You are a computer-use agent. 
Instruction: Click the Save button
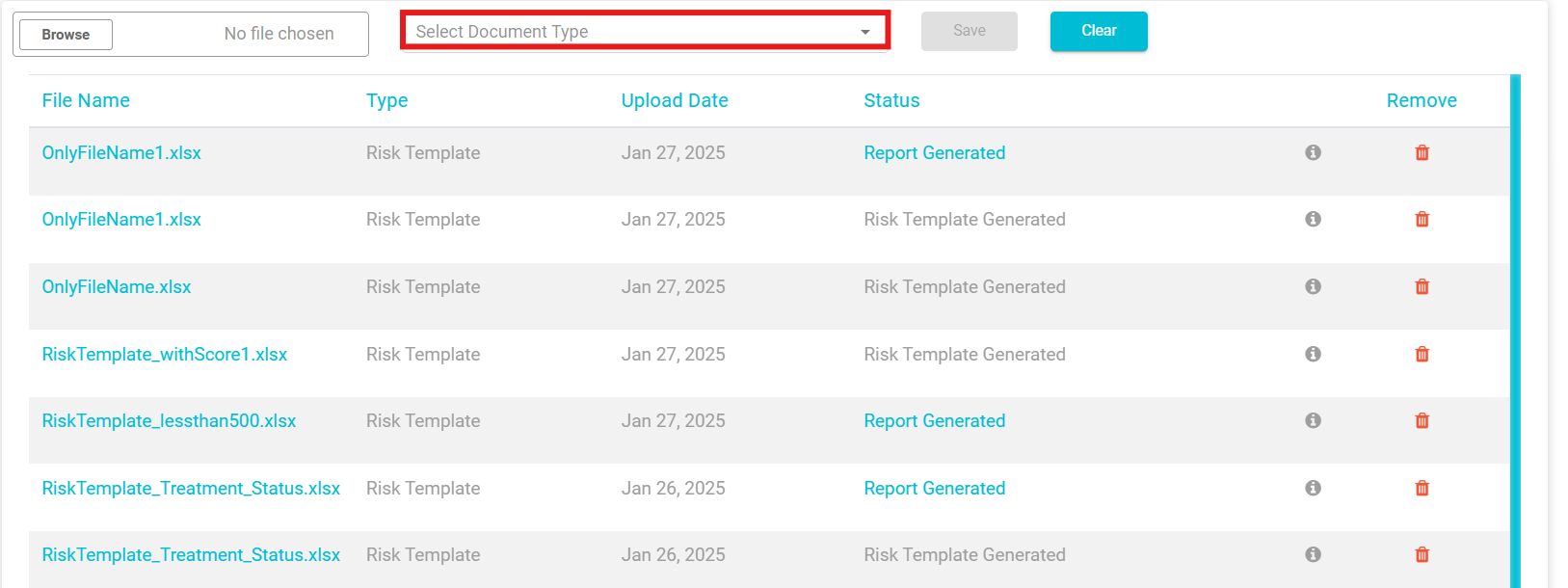[970, 31]
